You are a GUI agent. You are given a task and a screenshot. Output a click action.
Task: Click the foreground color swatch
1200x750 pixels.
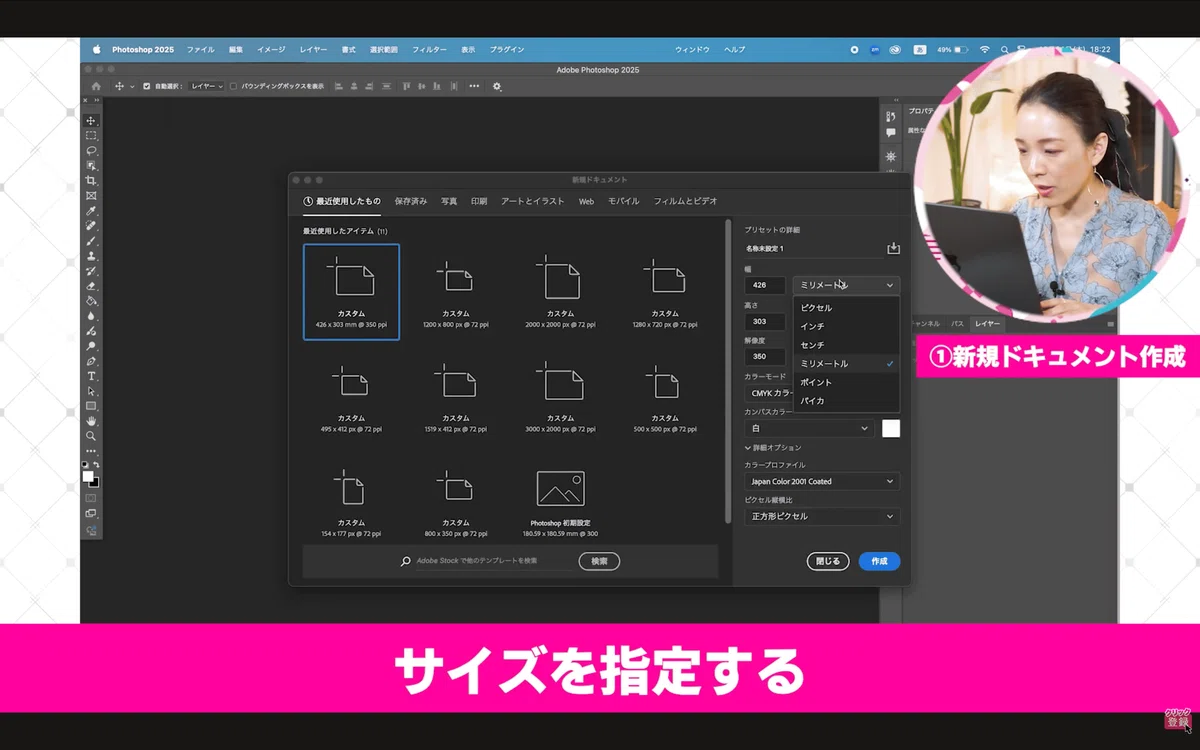click(88, 476)
